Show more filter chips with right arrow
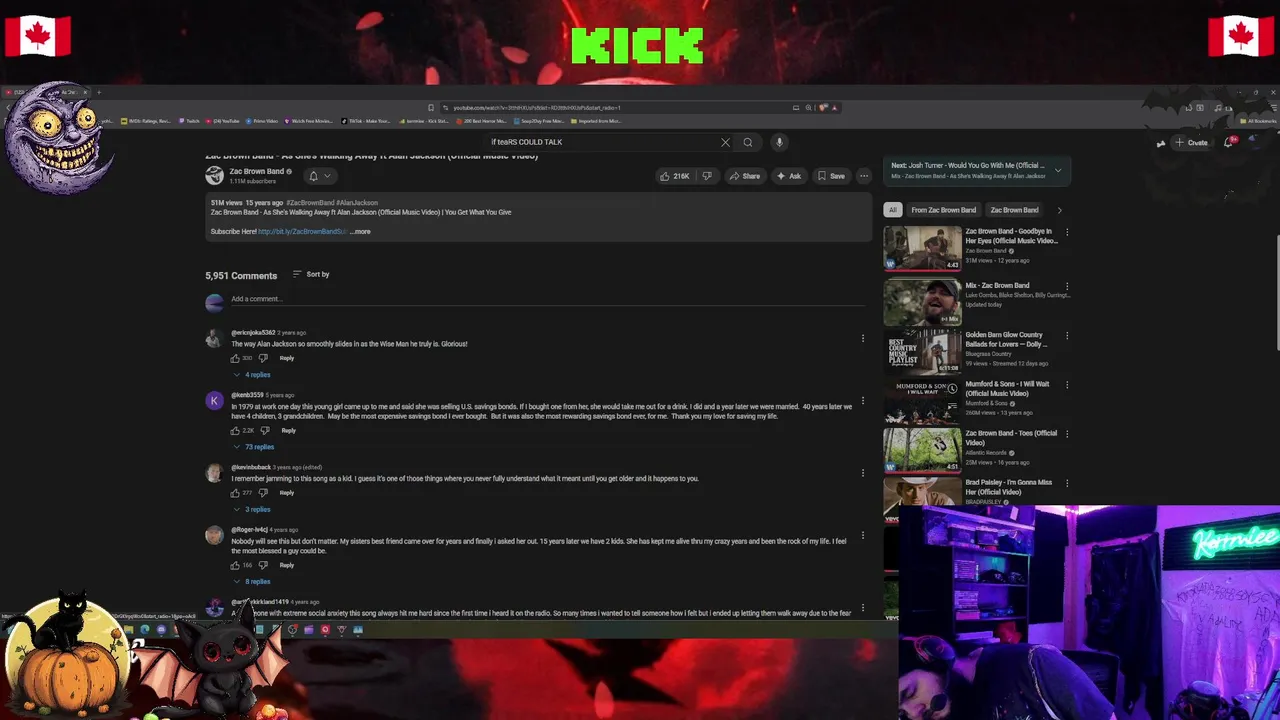This screenshot has height=720, width=1280. coord(1059,210)
